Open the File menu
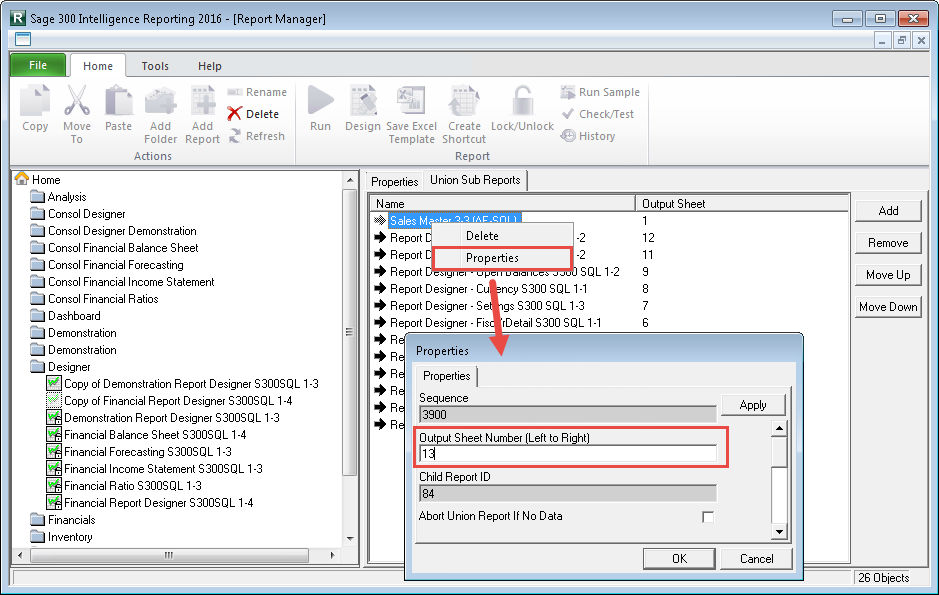This screenshot has height=595, width=939. (x=38, y=65)
